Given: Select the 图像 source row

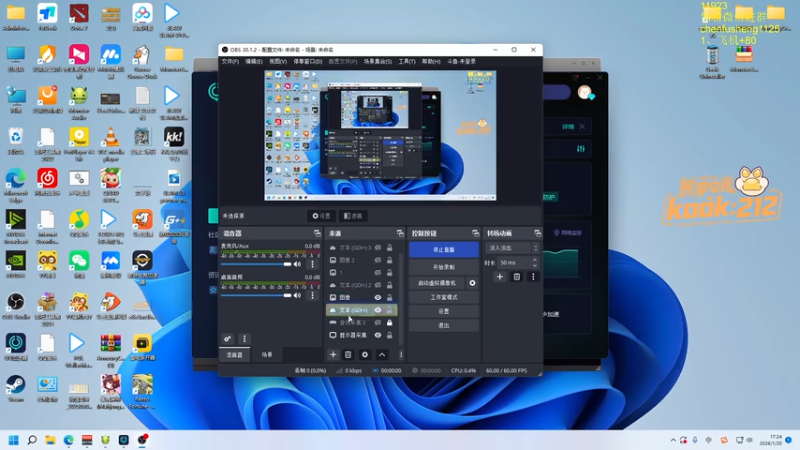Looking at the screenshot, I should pos(361,297).
